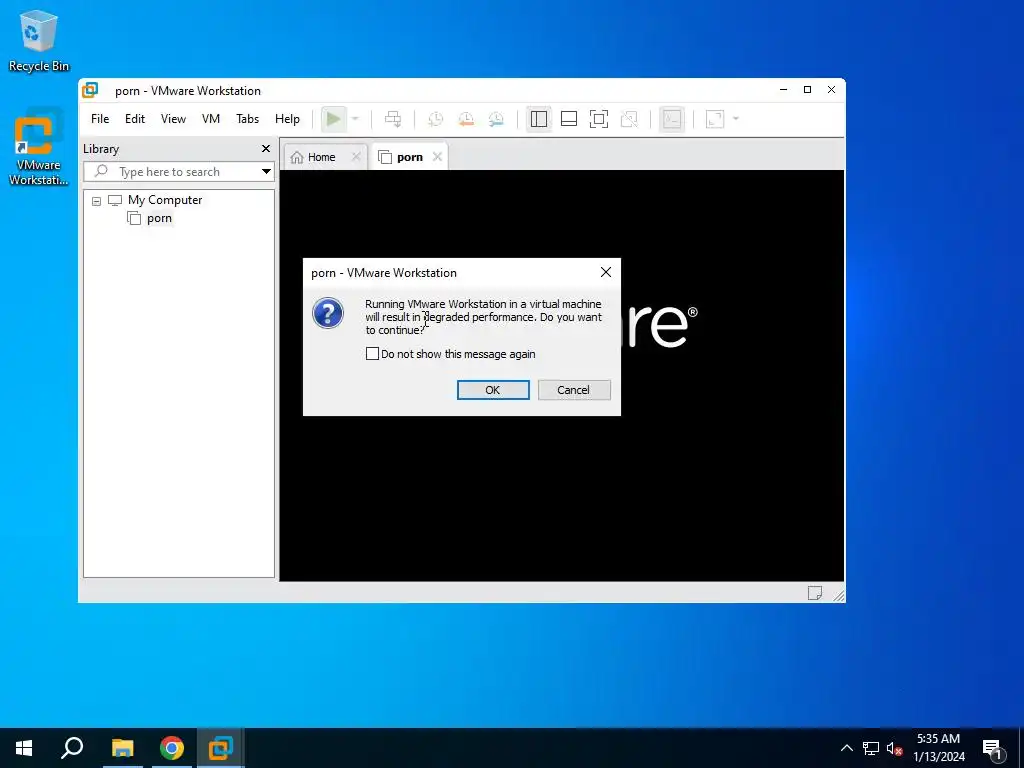This screenshot has height=768, width=1024.
Task: Open Recycle Bin desktop icon
Action: coord(39,40)
